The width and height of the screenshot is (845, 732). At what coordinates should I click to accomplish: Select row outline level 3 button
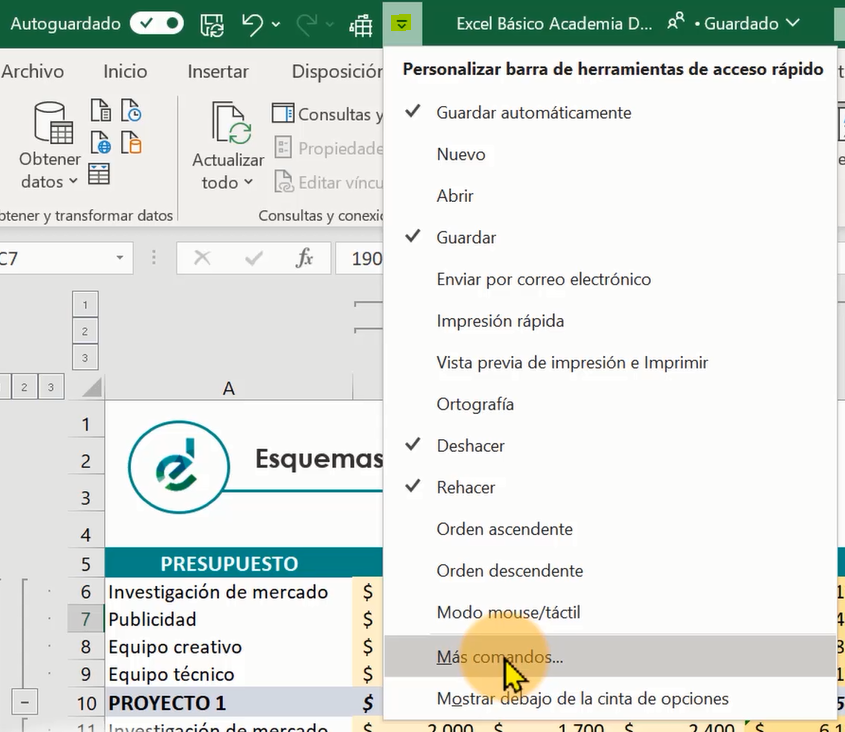click(51, 386)
